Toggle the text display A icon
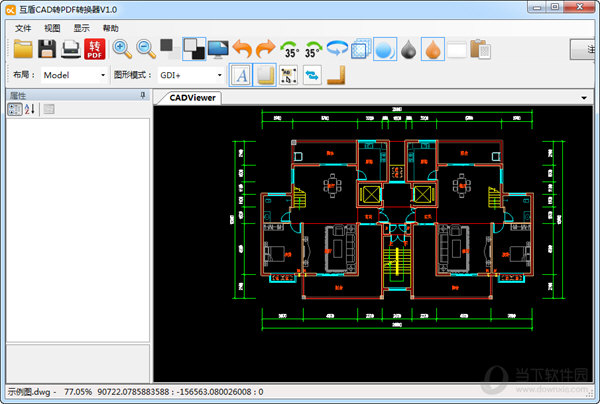Viewport: 600px width, 404px height. tap(241, 75)
